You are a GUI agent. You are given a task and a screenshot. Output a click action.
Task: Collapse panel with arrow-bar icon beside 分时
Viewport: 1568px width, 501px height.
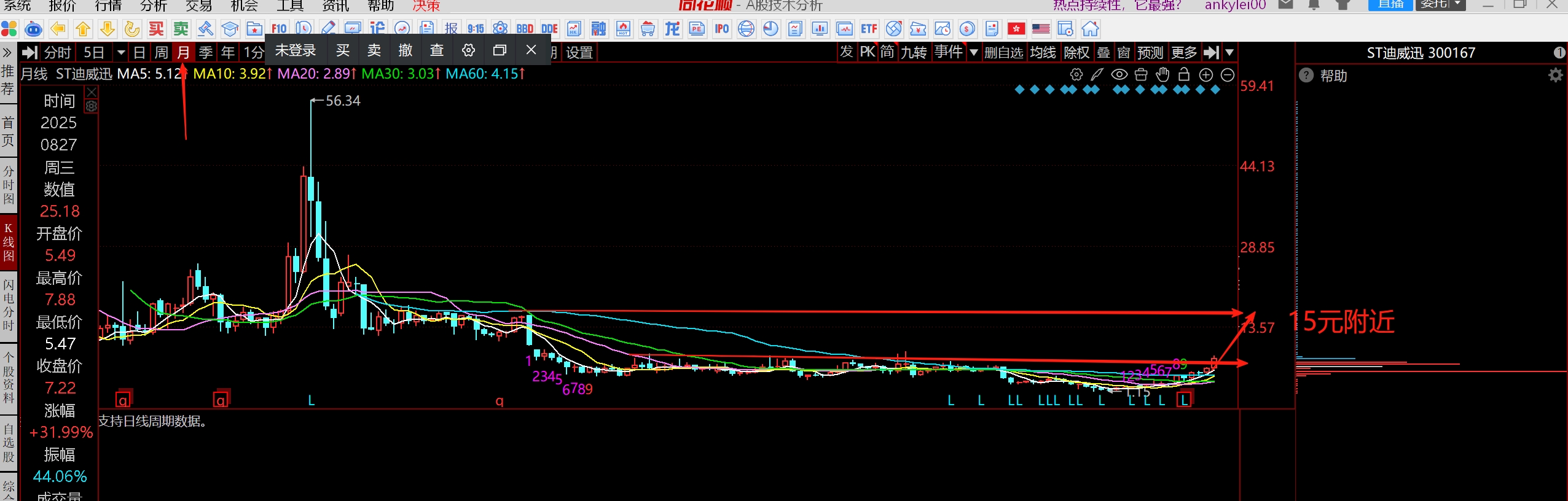(30, 52)
